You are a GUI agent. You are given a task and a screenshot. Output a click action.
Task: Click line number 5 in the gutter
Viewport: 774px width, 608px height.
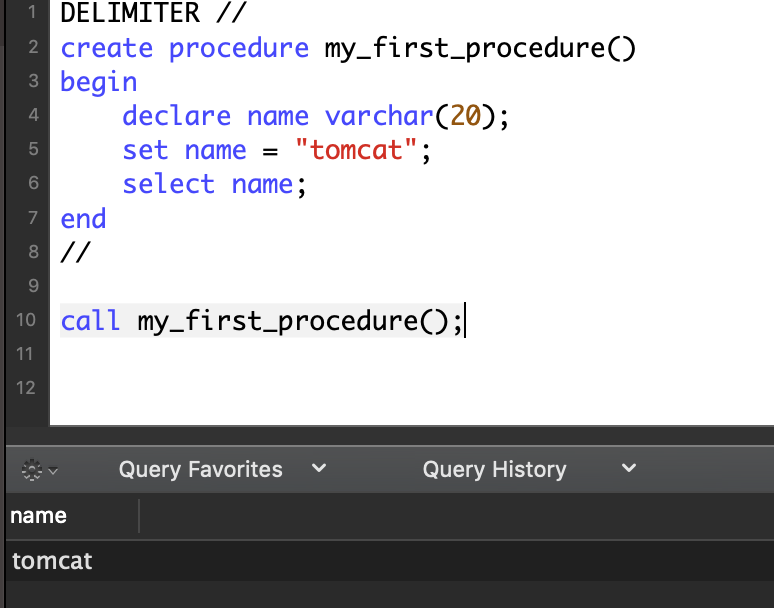click(32, 150)
